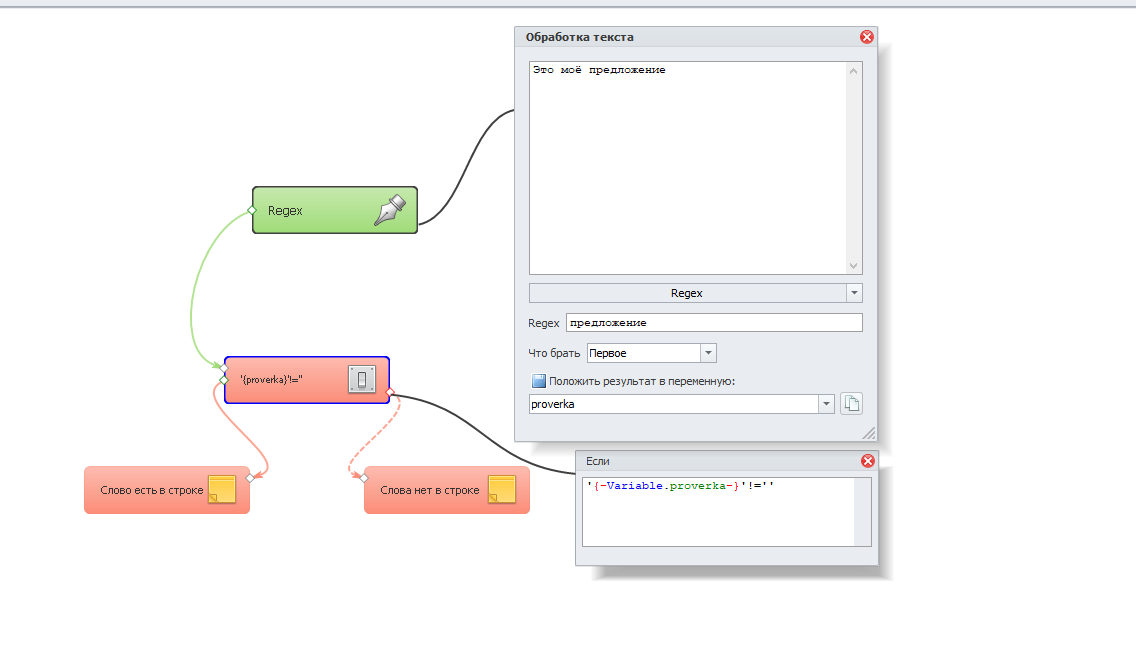This screenshot has height=649, width=1136.
Task: Click the red output connector on If block
Action: pyautogui.click(x=390, y=391)
